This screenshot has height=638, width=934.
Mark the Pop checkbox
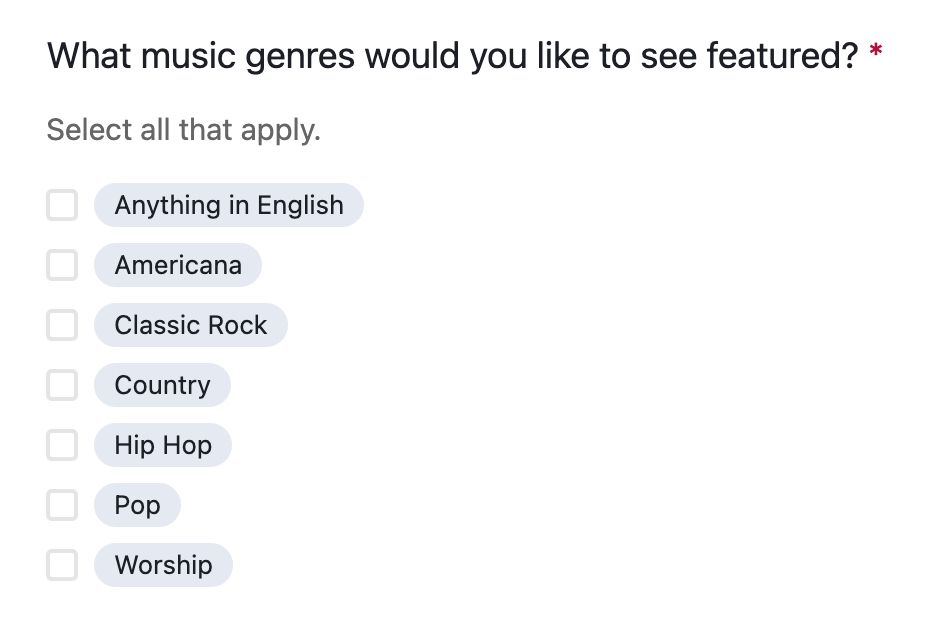[62, 505]
